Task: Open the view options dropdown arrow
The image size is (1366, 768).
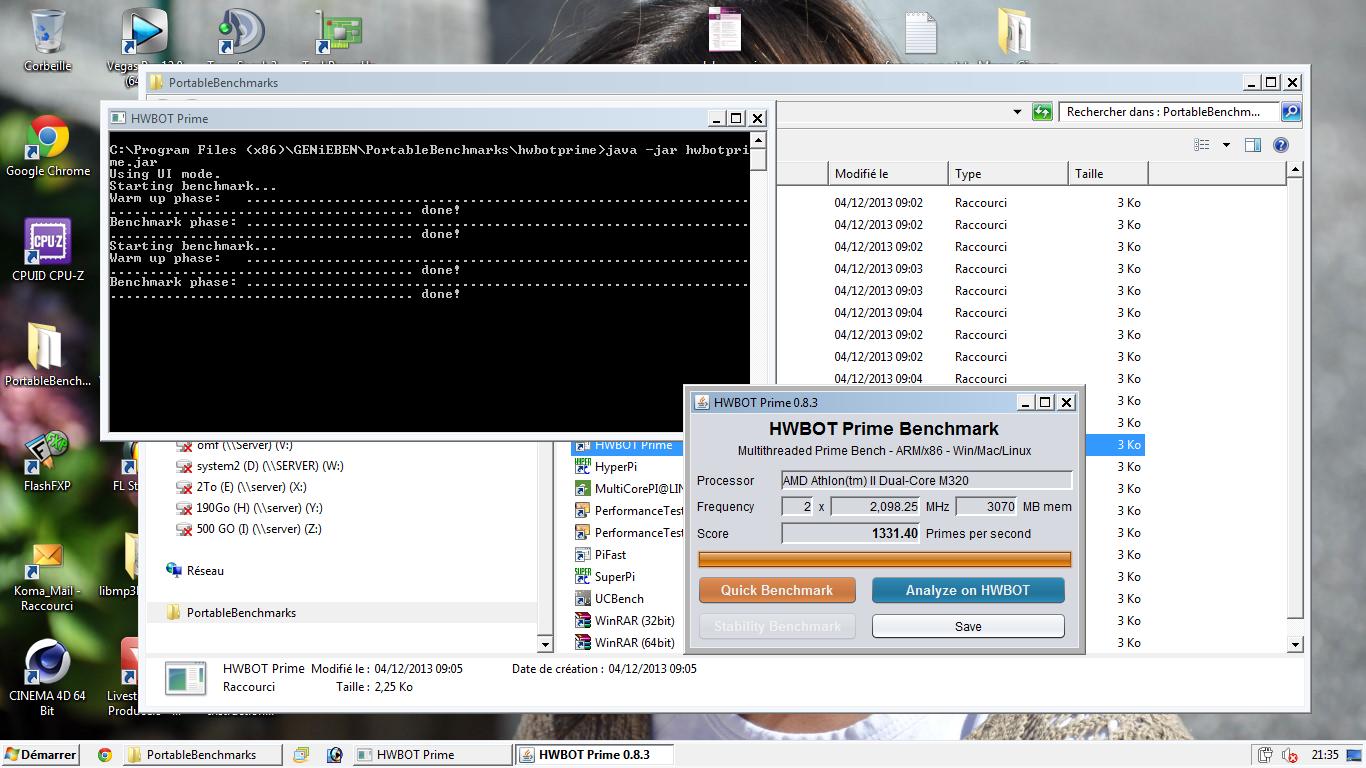Action: click(1226, 145)
